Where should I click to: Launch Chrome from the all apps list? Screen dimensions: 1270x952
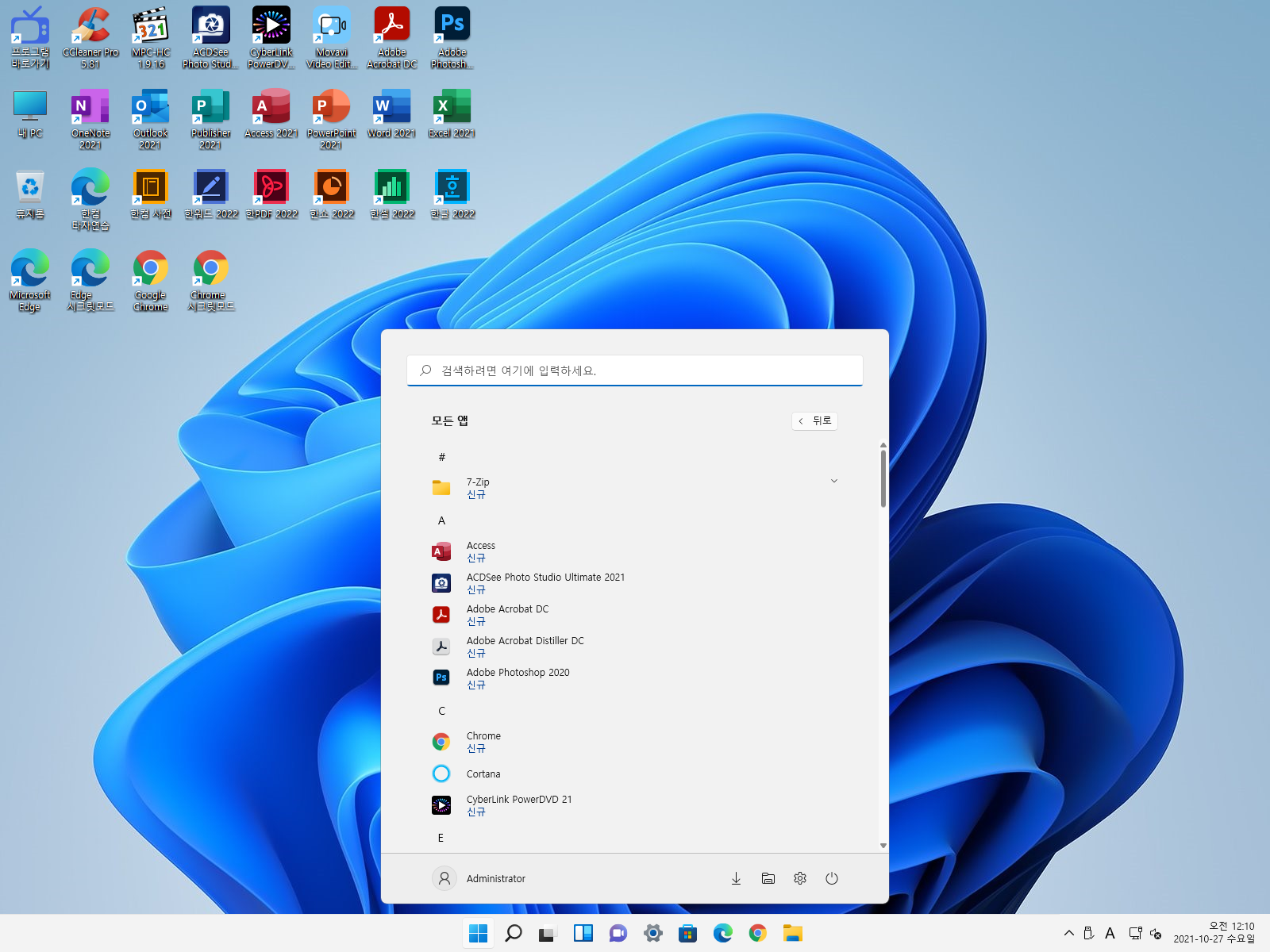pyautogui.click(x=635, y=742)
